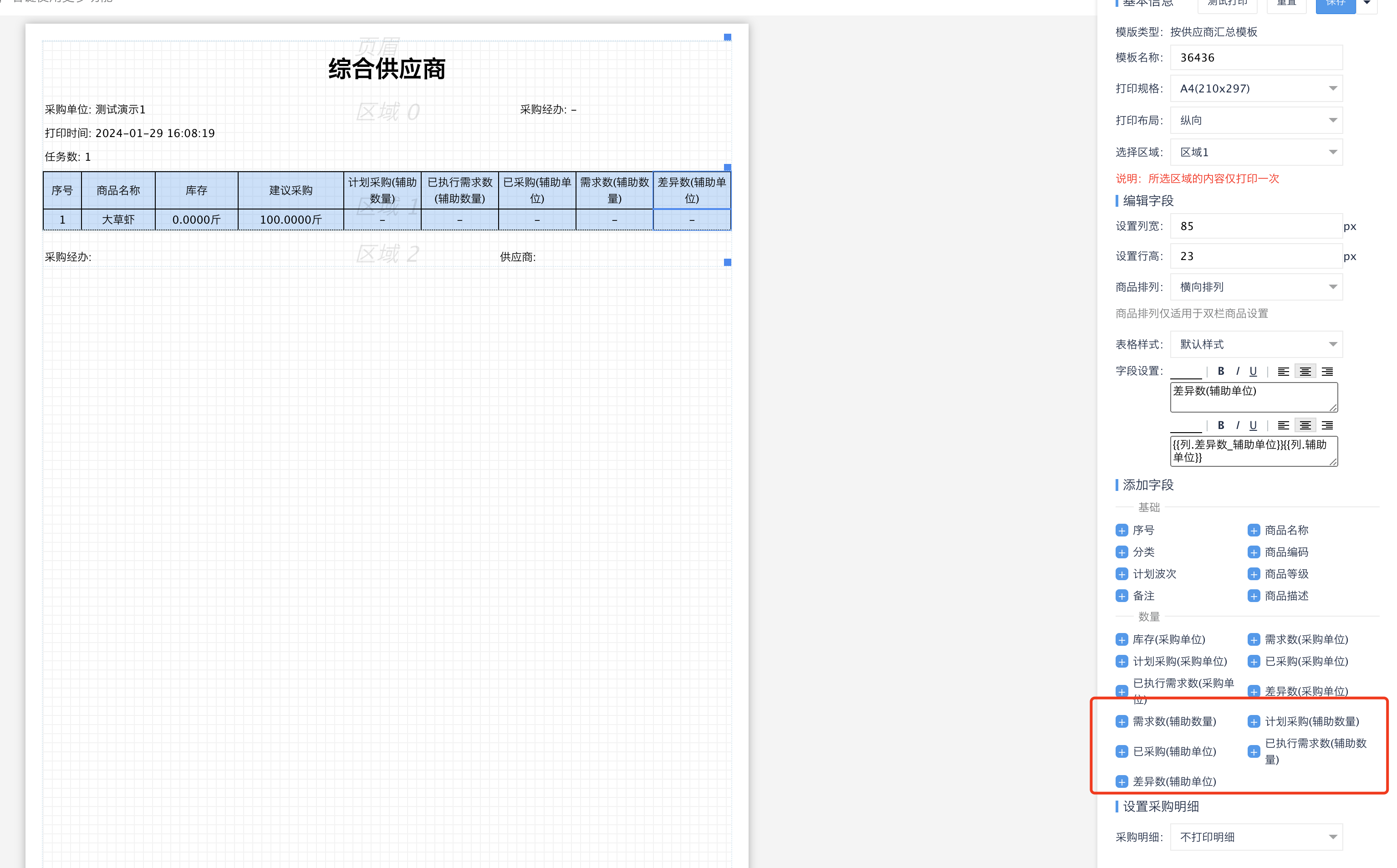The height and width of the screenshot is (868, 1397).
Task: Add the 序号 field via its plus icon
Action: 1122,530
